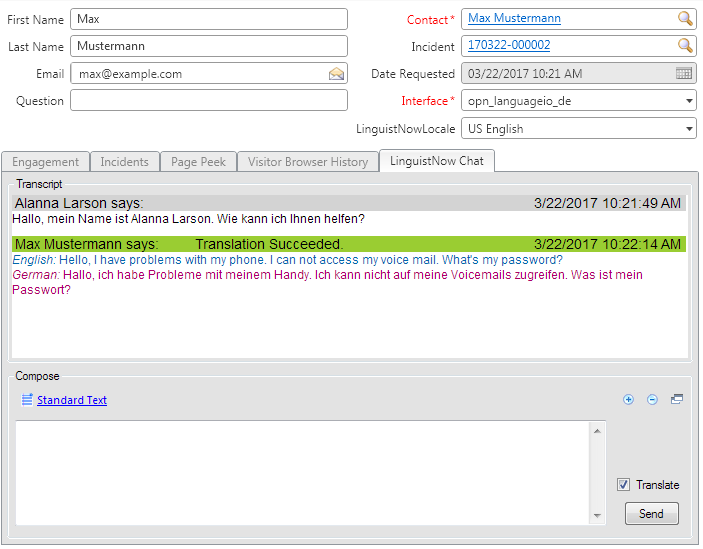Uncheck the Translate checkbox
Screen dimensions: 703x549
coord(623,485)
